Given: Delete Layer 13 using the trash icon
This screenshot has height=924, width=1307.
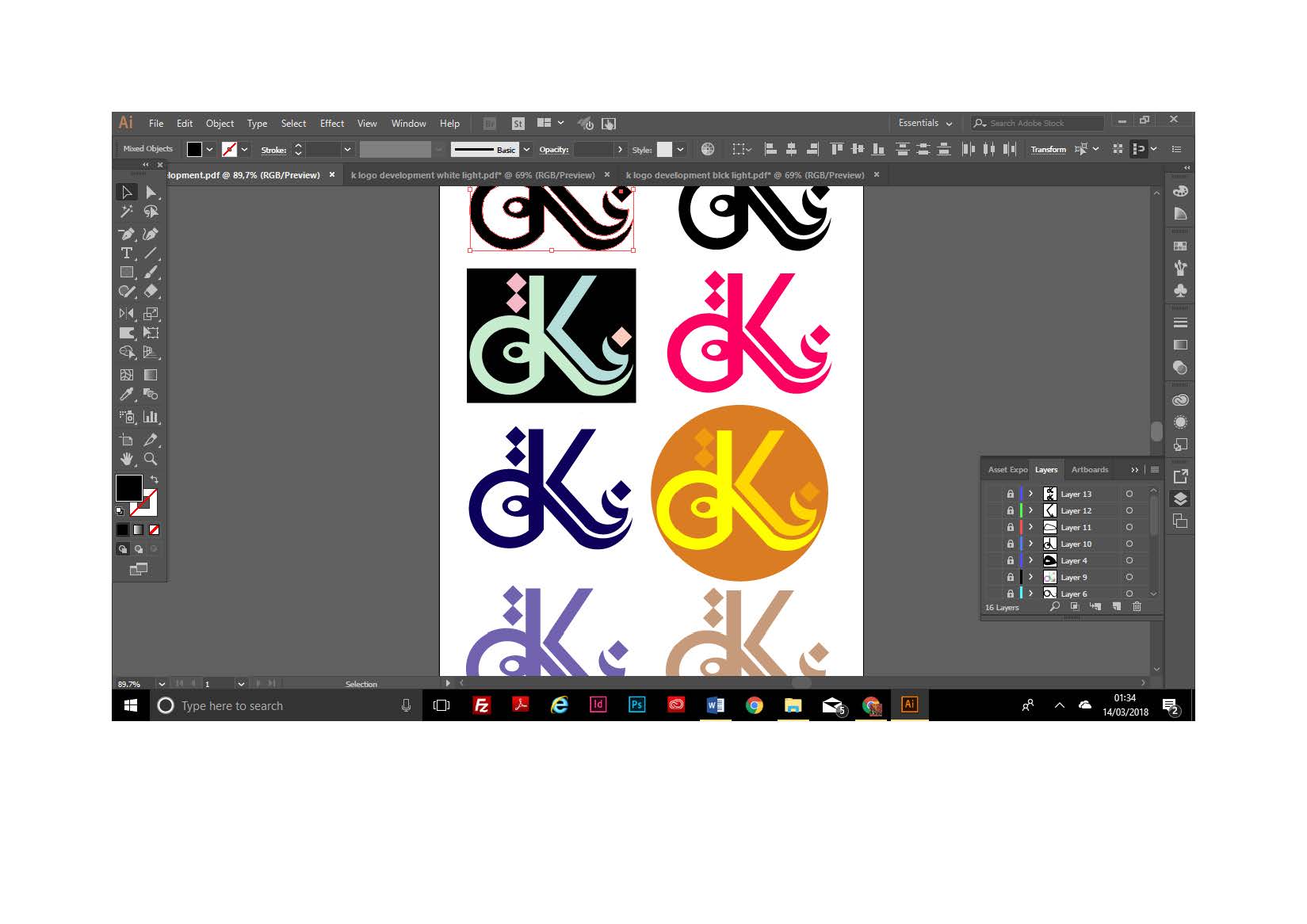Looking at the screenshot, I should pos(1137,606).
